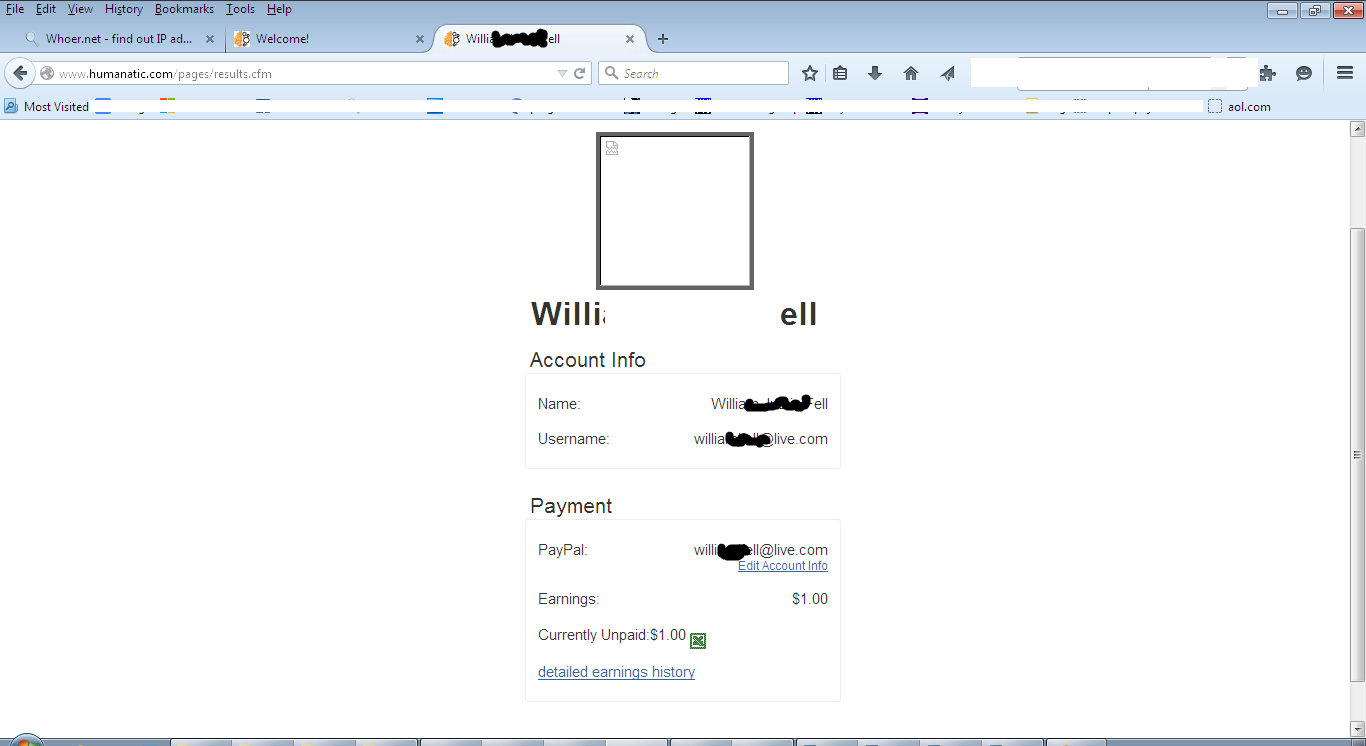
Task: Switch to the Welcome! tab
Action: pos(329,39)
